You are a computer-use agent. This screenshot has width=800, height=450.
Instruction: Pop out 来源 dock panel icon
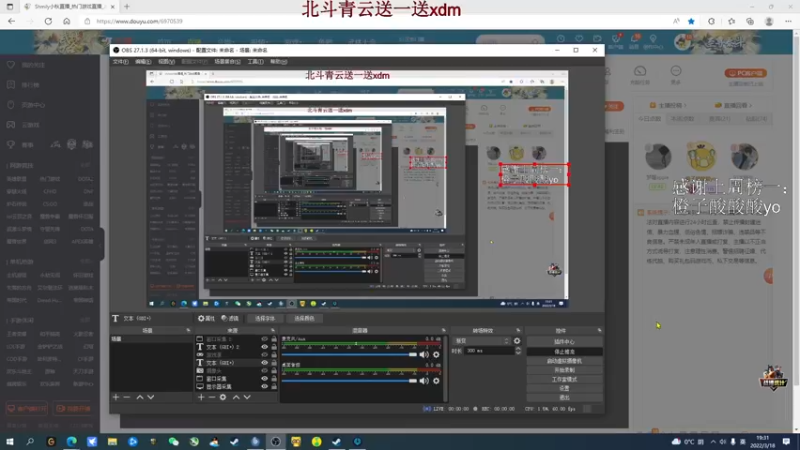[273, 331]
